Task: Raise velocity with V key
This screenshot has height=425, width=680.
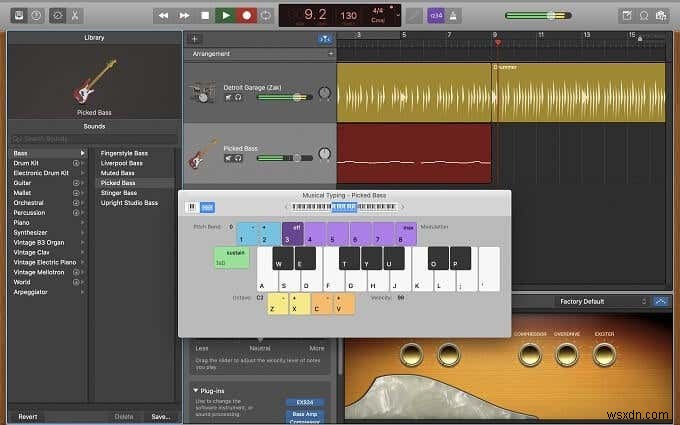Action: pos(344,303)
